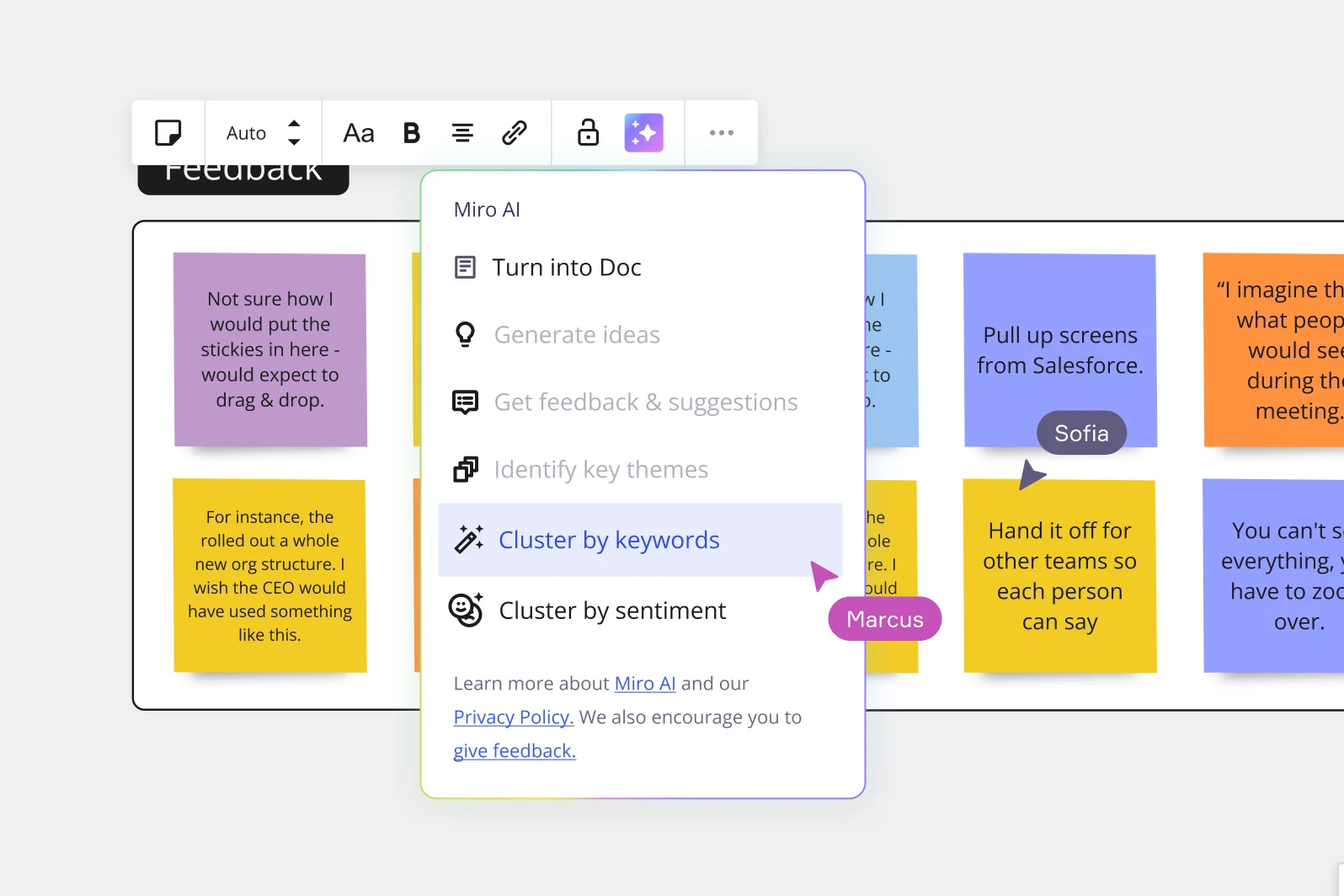Click the insert link icon
The image size is (1344, 896).
(x=515, y=133)
